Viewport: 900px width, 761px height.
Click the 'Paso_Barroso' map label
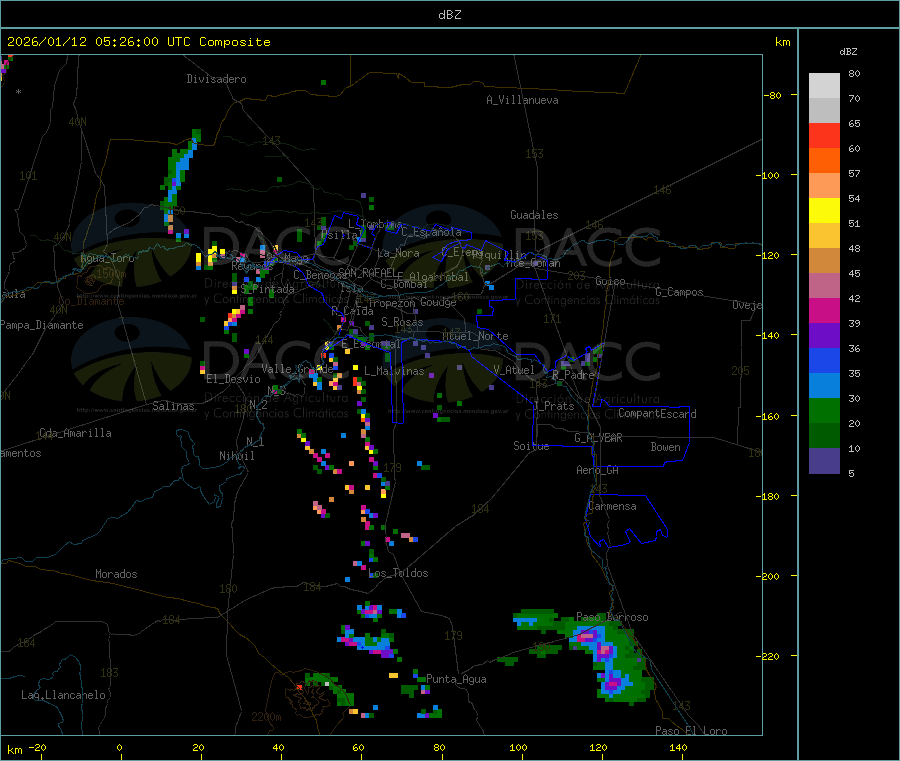(612, 617)
